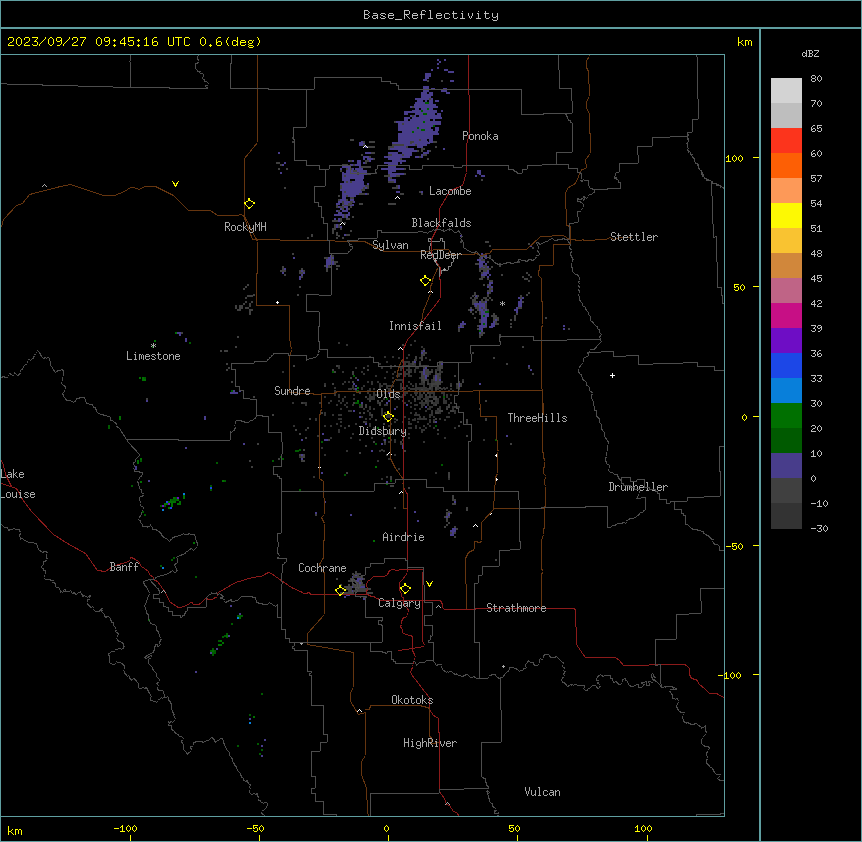862x842 pixels.
Task: Click the Airdrie city label
Action: (403, 537)
